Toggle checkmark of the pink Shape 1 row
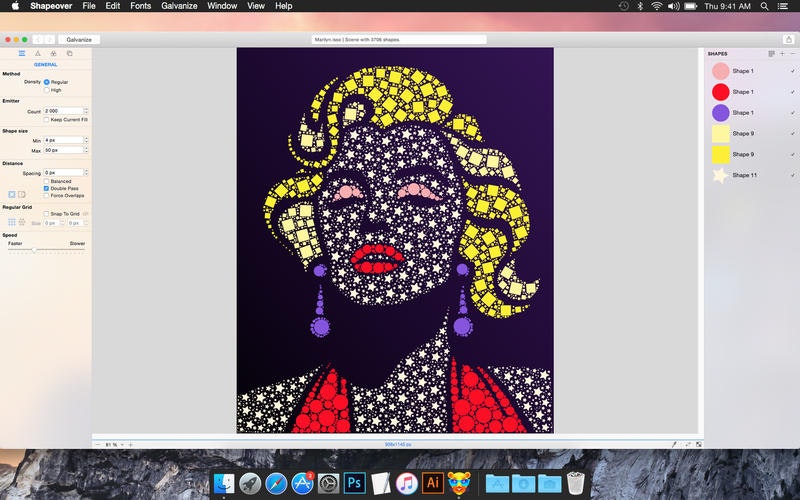Image resolution: width=800 pixels, height=500 pixels. coord(792,71)
